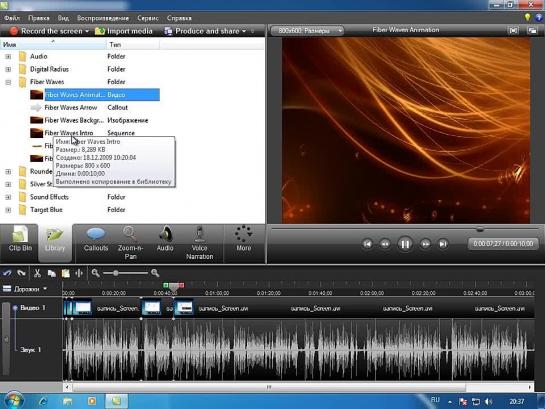Open the tips lightbulb icon
The width and height of the screenshot is (545, 409).
(528, 17)
